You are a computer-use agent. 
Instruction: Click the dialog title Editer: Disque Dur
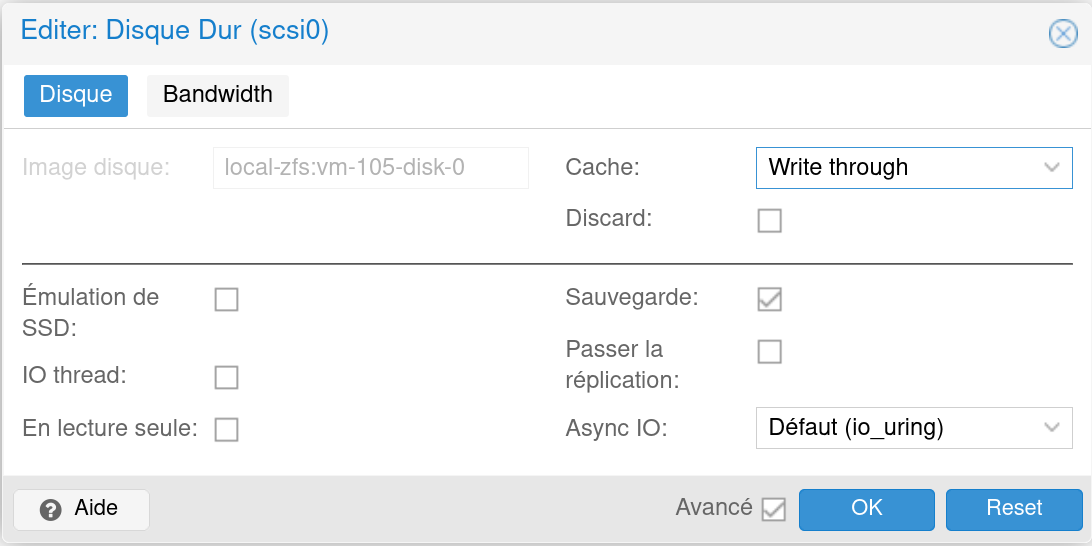[175, 31]
